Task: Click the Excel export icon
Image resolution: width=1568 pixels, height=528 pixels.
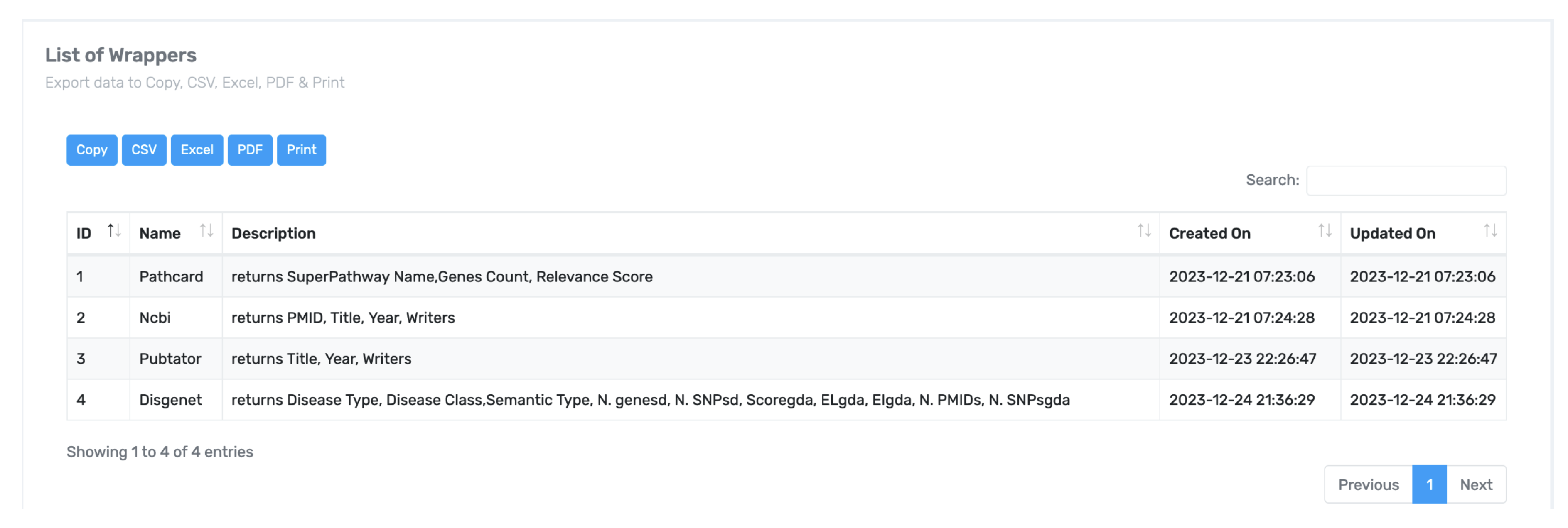Action: click(x=197, y=149)
